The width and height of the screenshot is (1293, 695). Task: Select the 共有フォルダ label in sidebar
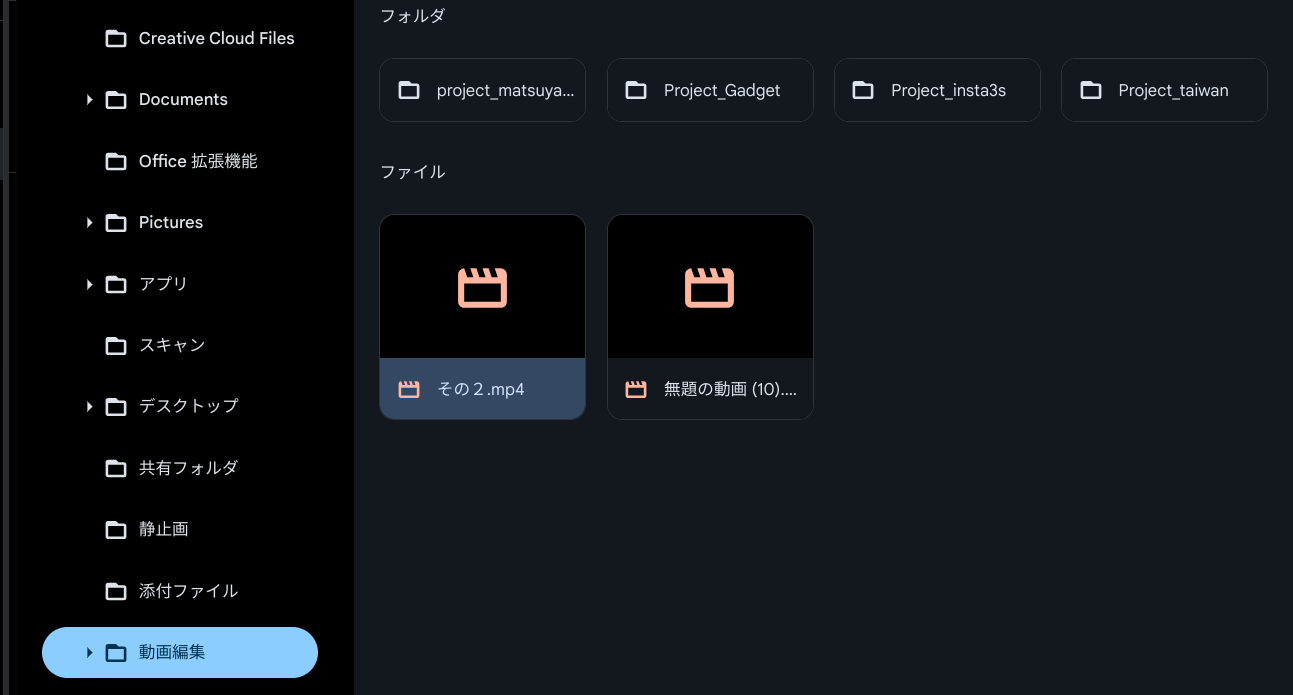pos(188,468)
